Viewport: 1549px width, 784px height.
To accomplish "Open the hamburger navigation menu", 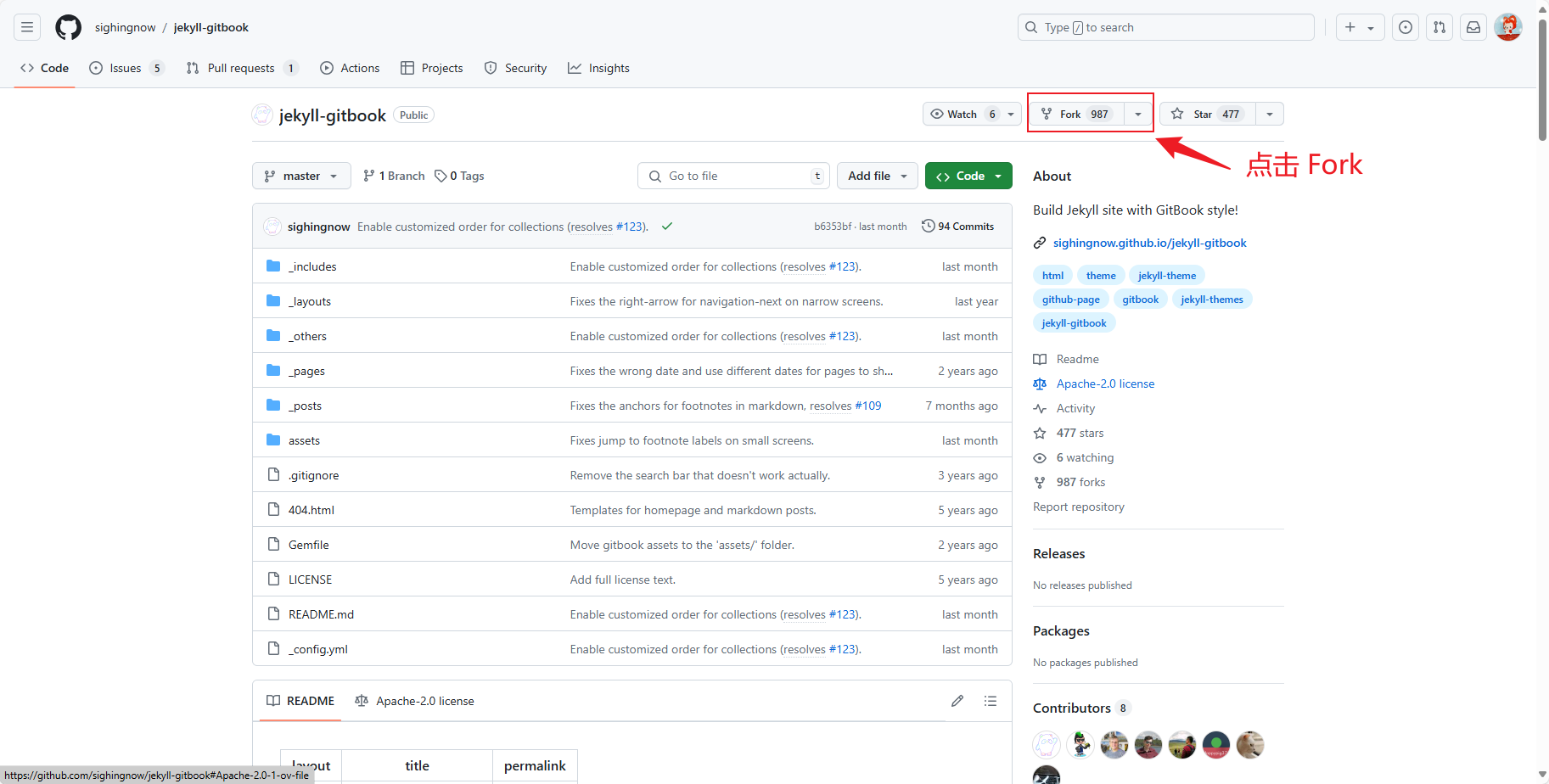I will pyautogui.click(x=27, y=27).
